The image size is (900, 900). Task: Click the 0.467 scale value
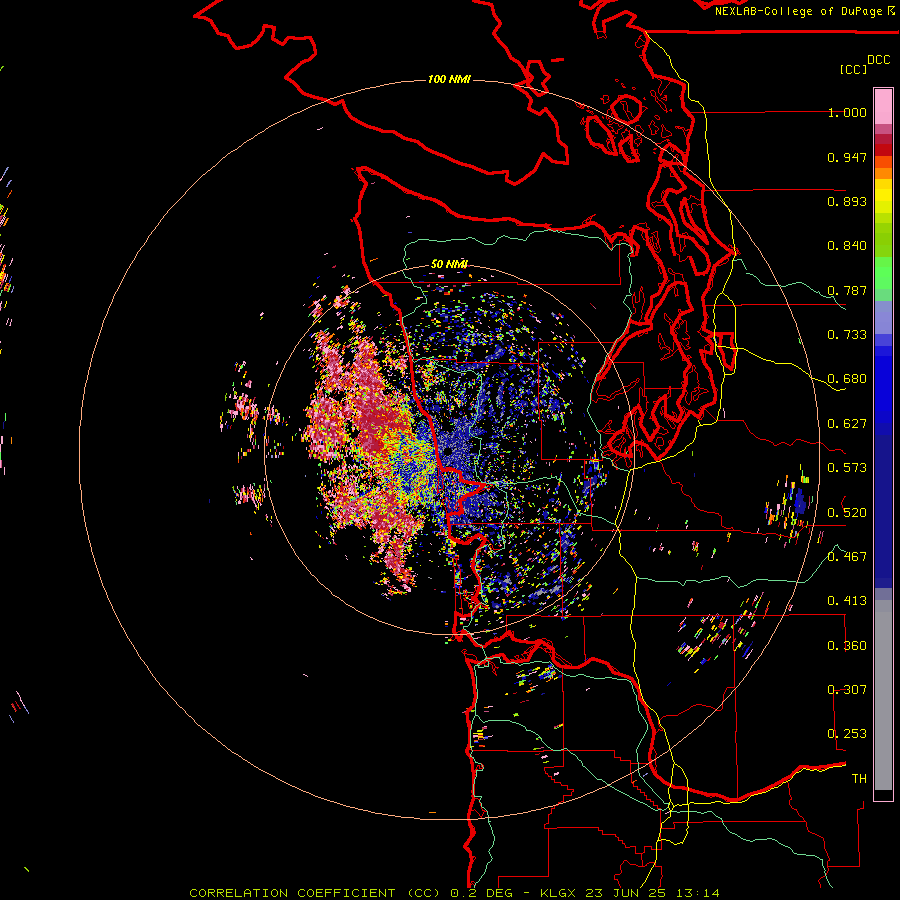pyautogui.click(x=847, y=556)
